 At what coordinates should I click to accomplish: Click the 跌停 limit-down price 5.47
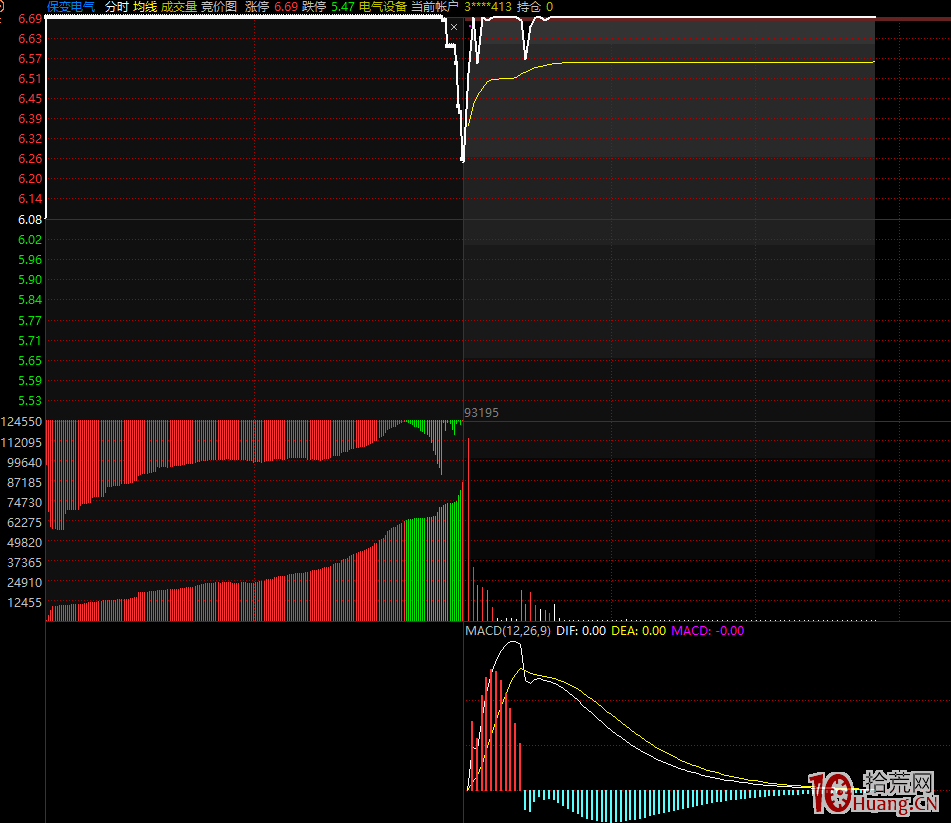coord(343,7)
